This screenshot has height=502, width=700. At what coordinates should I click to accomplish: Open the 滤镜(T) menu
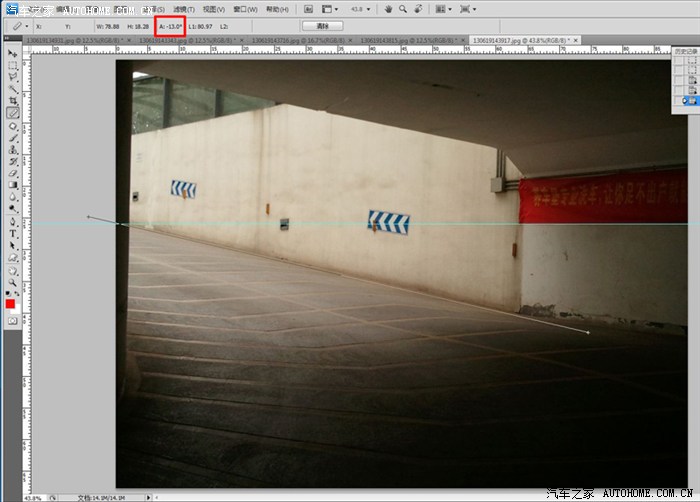tap(184, 9)
